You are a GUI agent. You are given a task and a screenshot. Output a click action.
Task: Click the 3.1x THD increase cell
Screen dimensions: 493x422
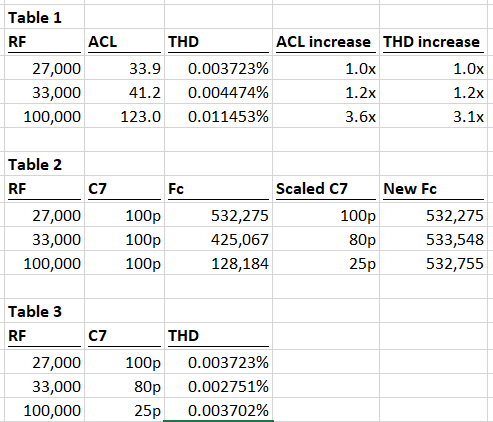pyautogui.click(x=433, y=116)
